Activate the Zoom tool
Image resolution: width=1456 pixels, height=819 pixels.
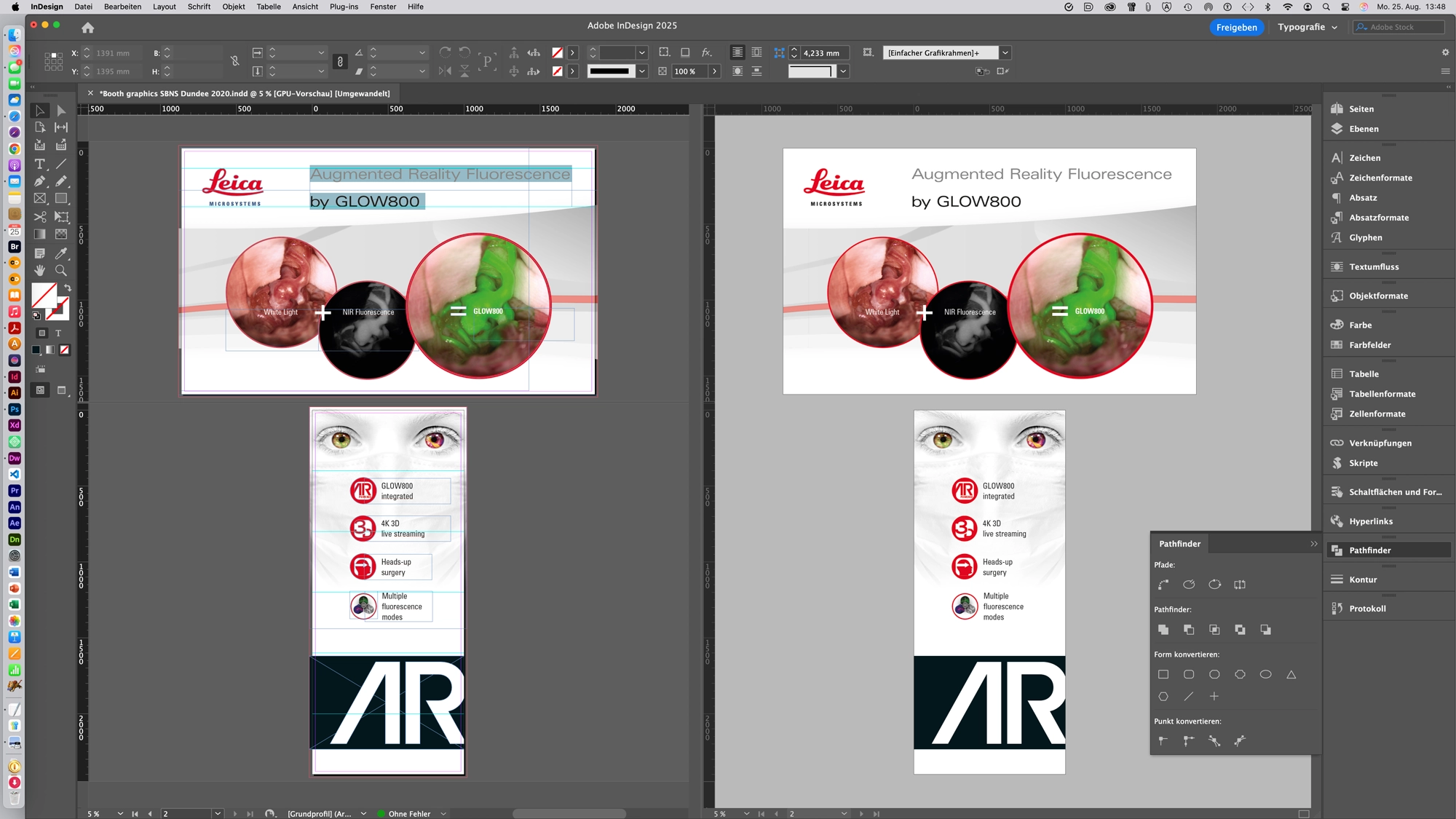pyautogui.click(x=61, y=269)
